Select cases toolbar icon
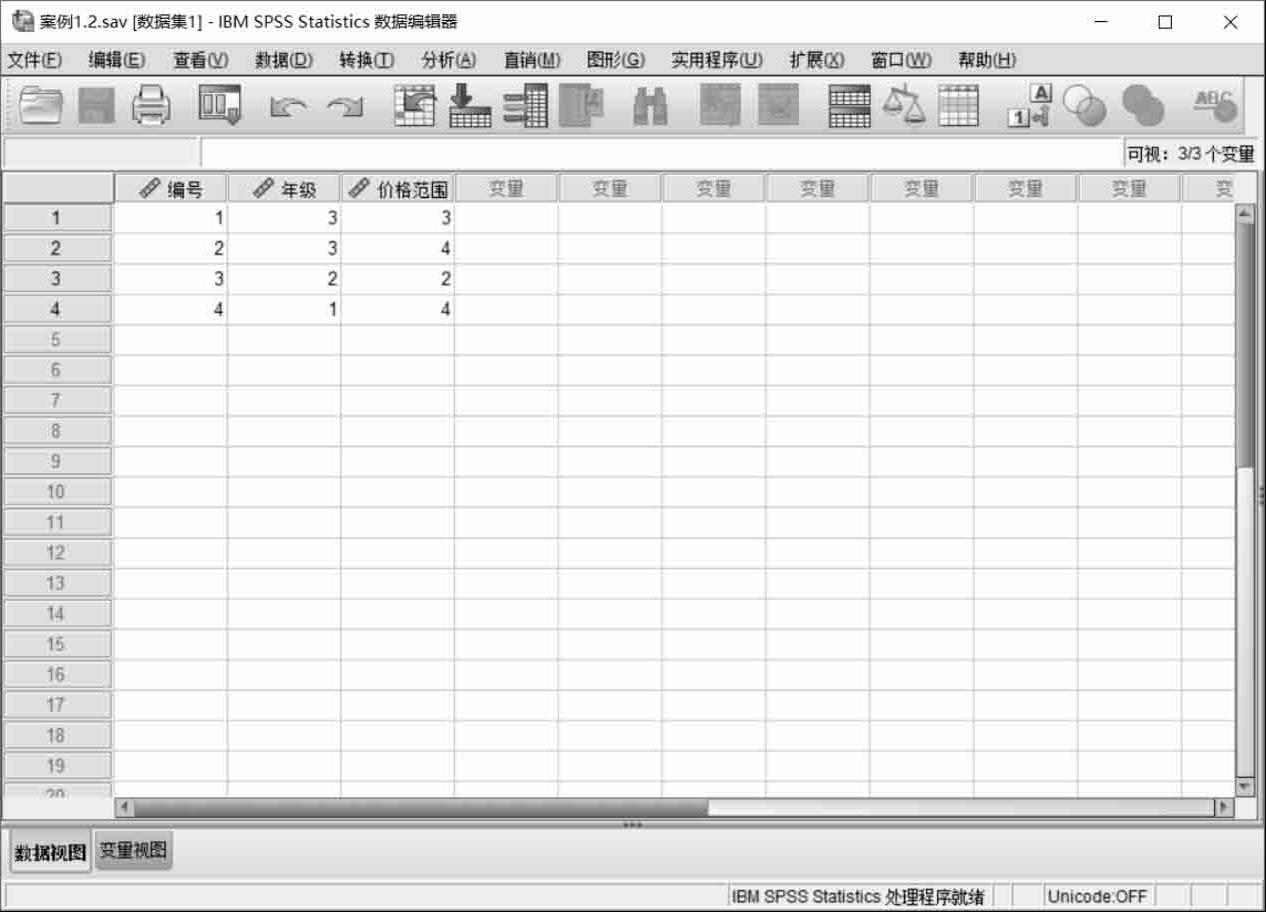The height and width of the screenshot is (912, 1266). point(958,105)
